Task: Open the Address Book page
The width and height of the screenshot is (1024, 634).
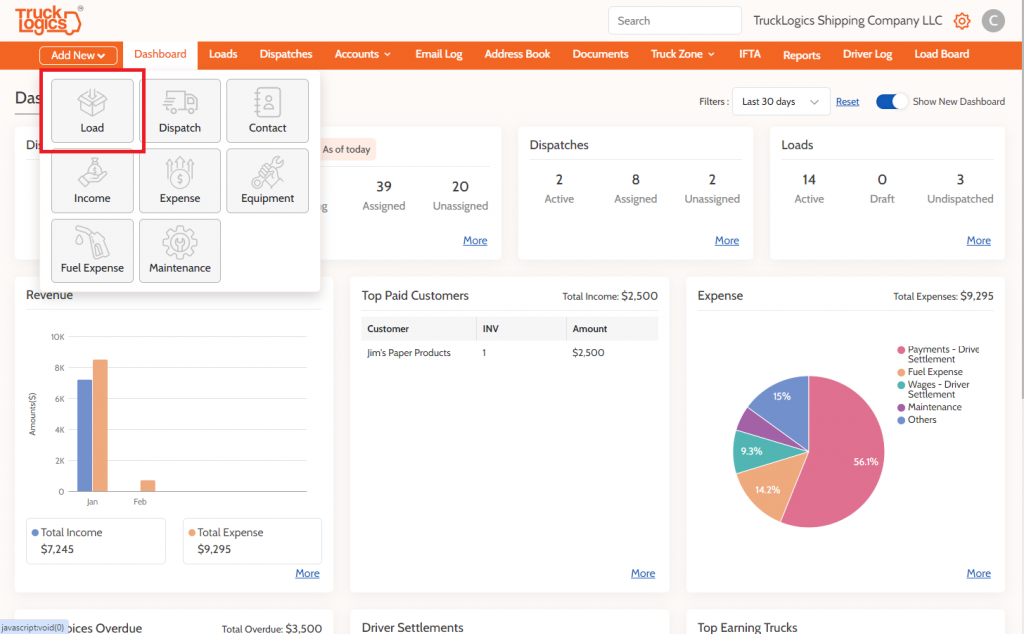Action: coord(517,54)
